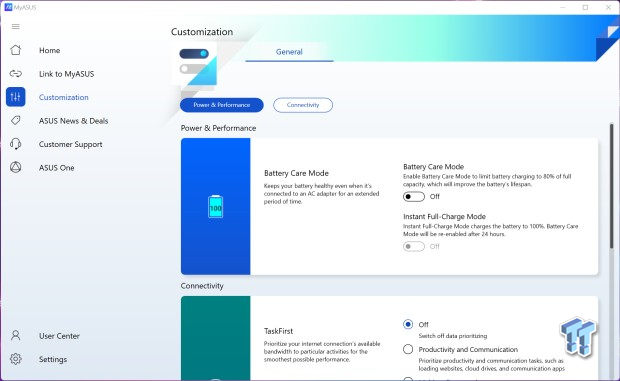Click the battery 100 icon
The width and height of the screenshot is (620, 381).
(x=215, y=206)
